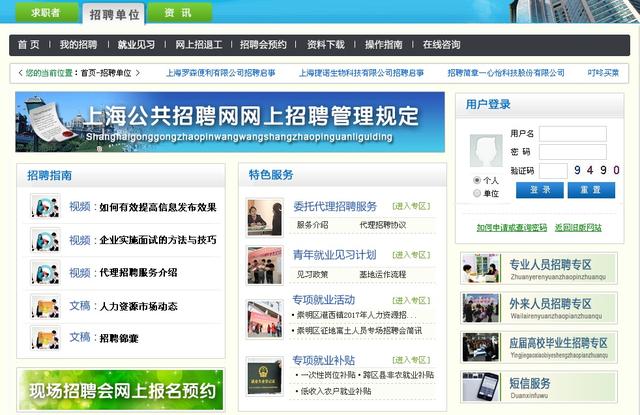Click the 委托代理招聘服务 thumbnail image
The image size is (640, 415).
[x=264, y=217]
